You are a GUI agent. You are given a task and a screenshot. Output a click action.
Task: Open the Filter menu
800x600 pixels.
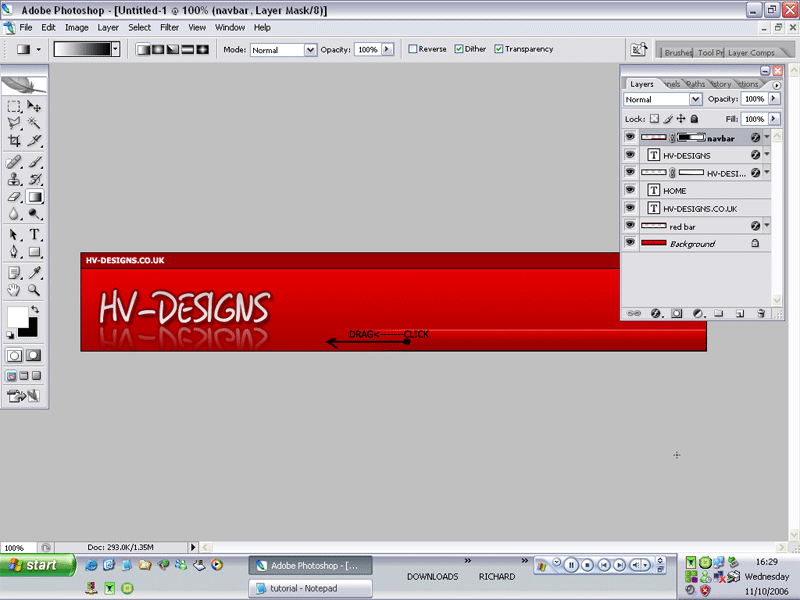(169, 28)
